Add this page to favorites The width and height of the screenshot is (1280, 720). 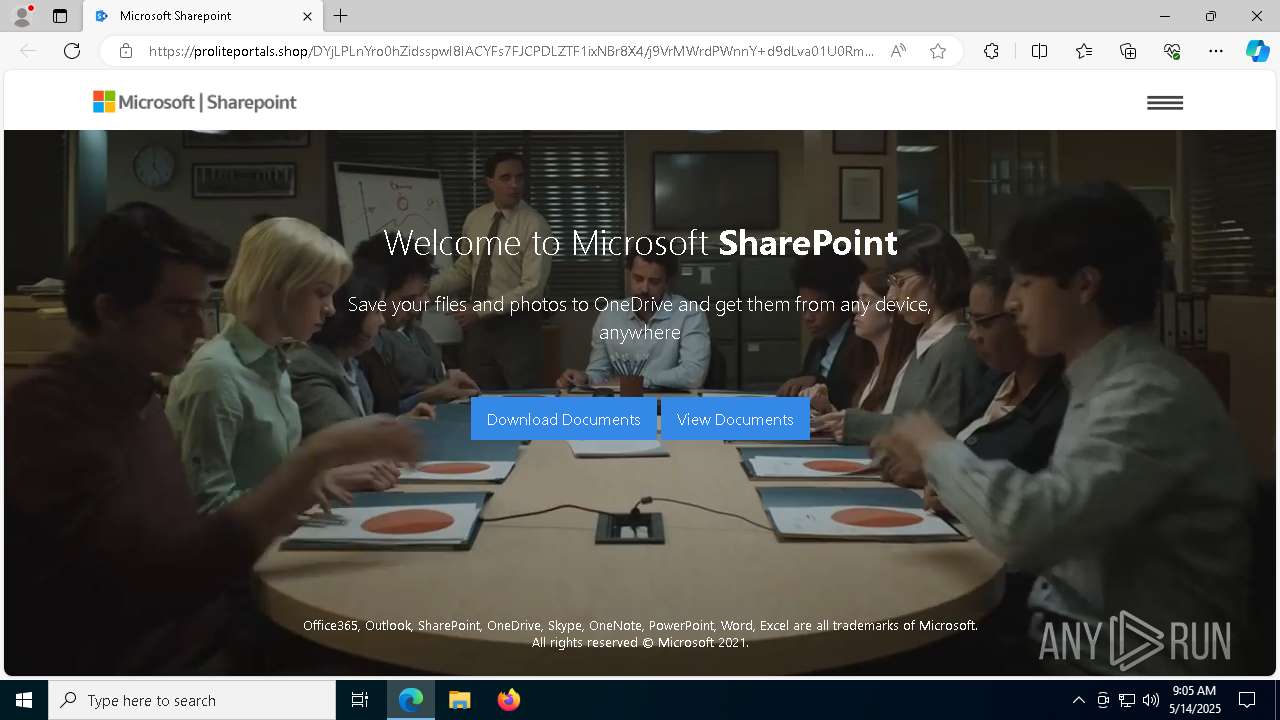938,51
